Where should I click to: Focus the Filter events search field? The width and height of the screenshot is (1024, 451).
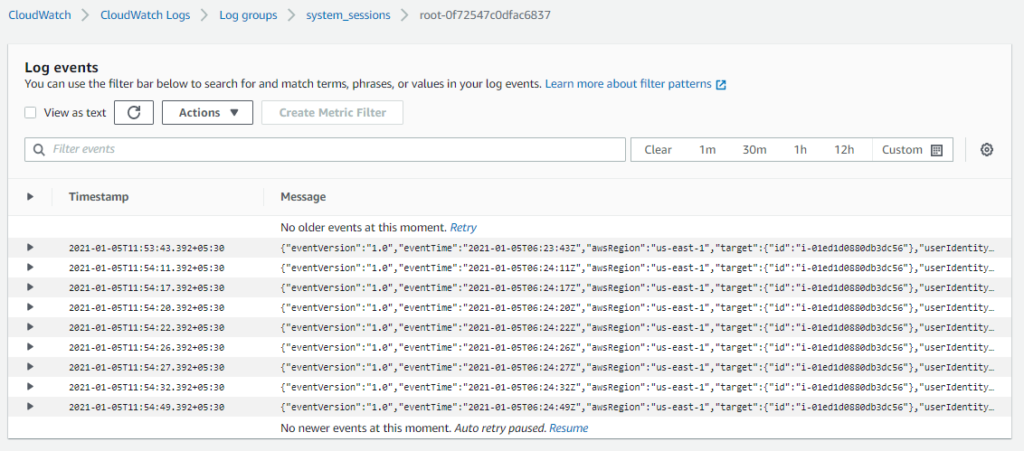pos(325,149)
